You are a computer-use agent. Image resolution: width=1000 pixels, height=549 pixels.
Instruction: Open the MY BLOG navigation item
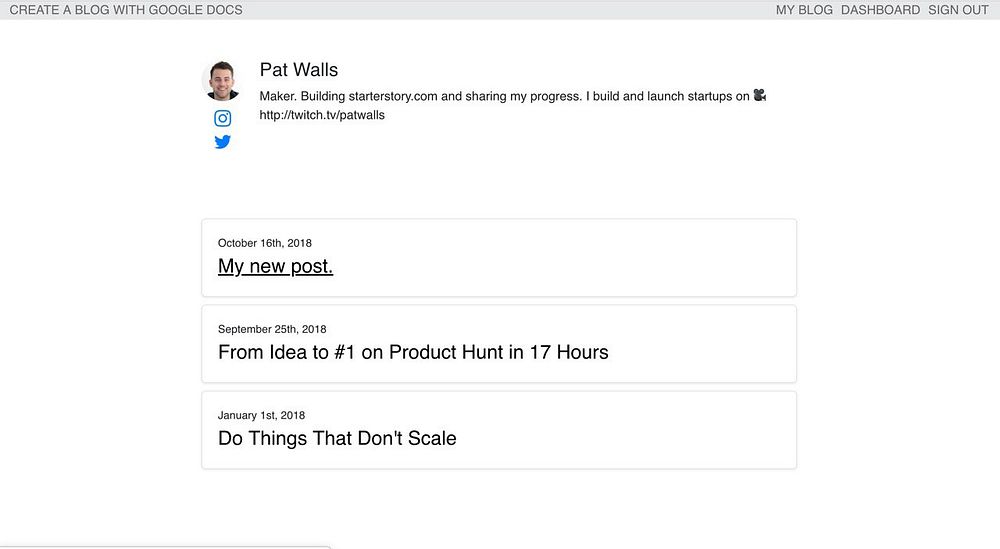[804, 10]
